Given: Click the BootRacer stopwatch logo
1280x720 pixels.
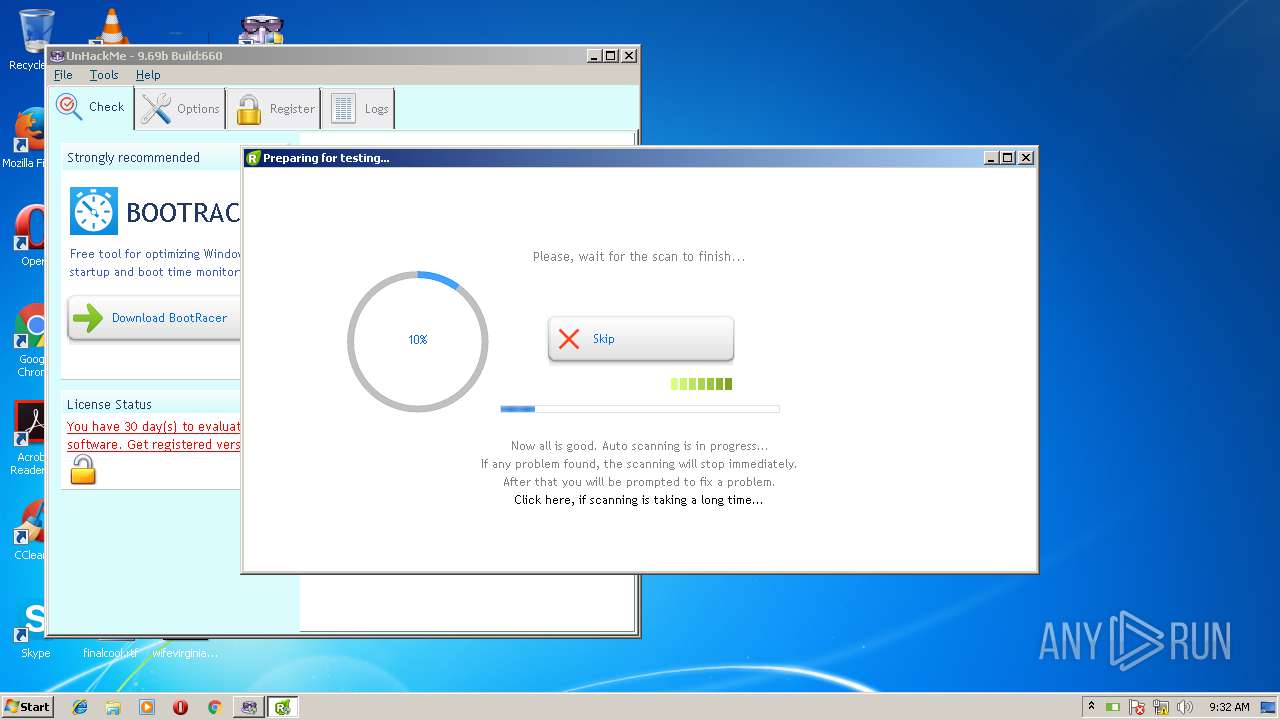Looking at the screenshot, I should click(94, 211).
